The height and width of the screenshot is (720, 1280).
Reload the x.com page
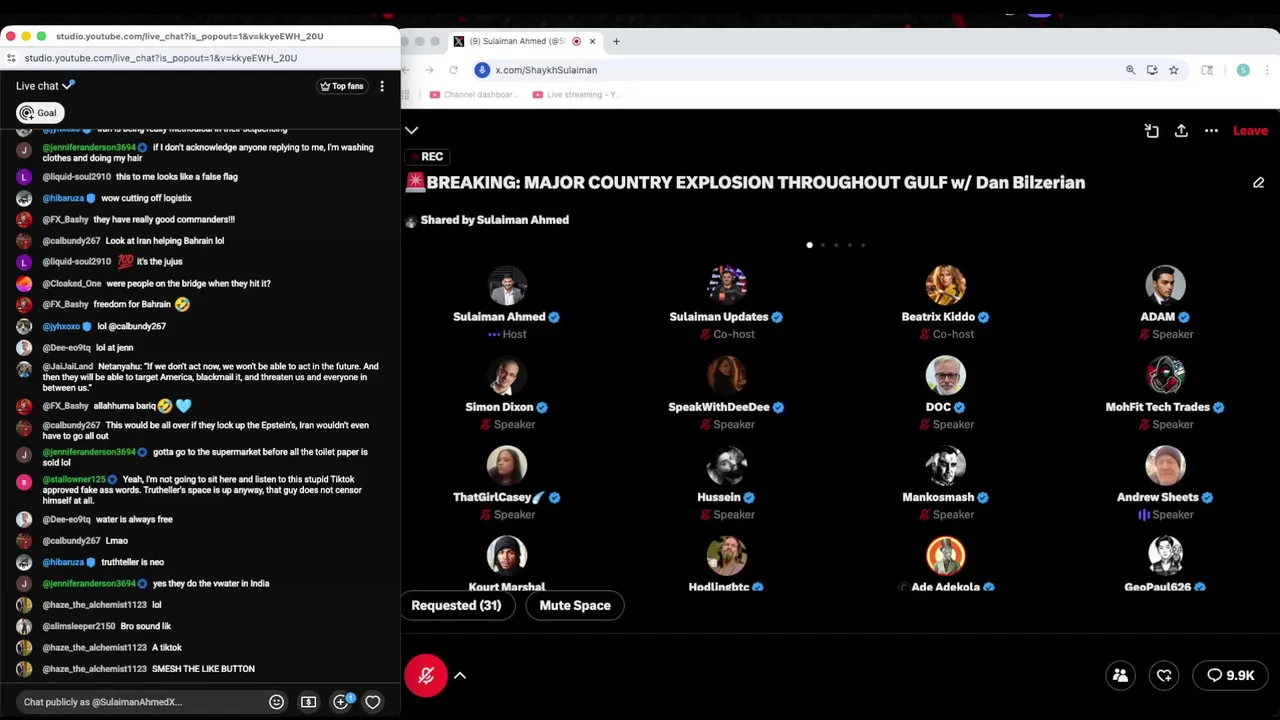pyautogui.click(x=453, y=70)
